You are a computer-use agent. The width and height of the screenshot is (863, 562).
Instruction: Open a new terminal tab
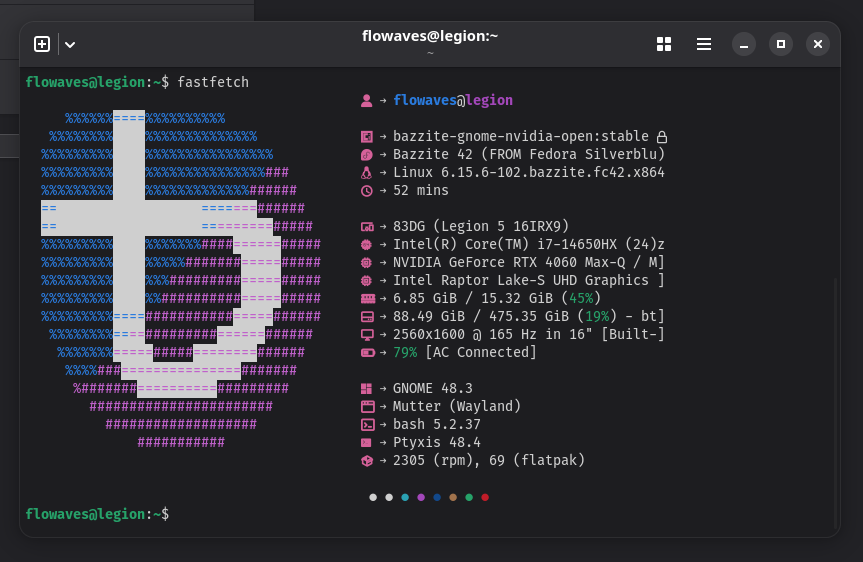(x=42, y=44)
